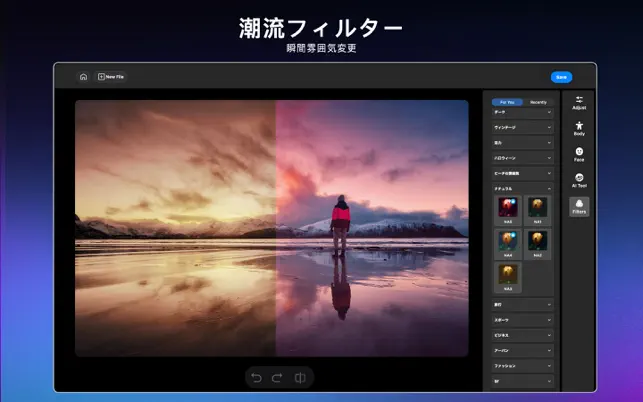Apply the NA1 filter thumbnail
The height and width of the screenshot is (402, 643).
tap(537, 210)
